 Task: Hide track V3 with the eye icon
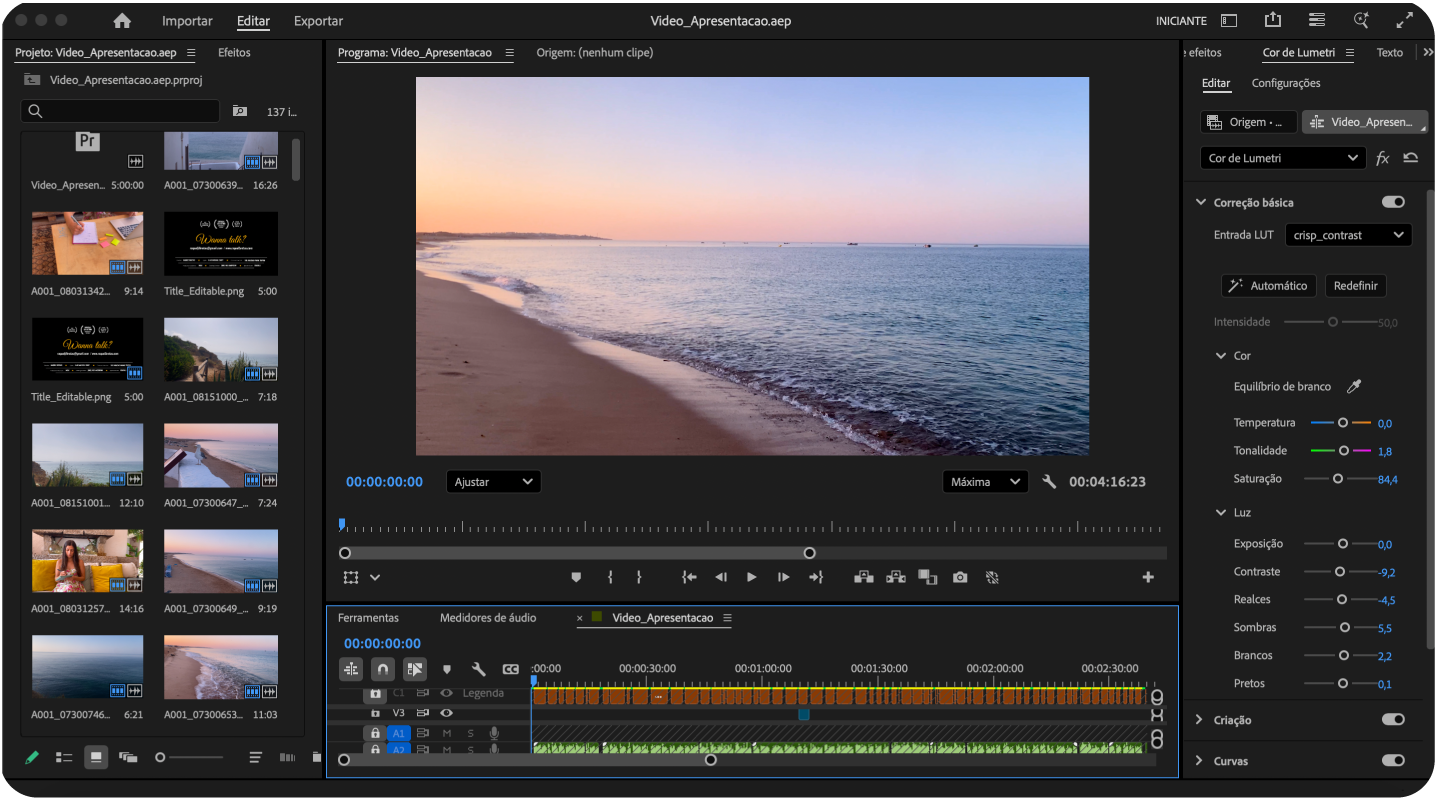446,713
